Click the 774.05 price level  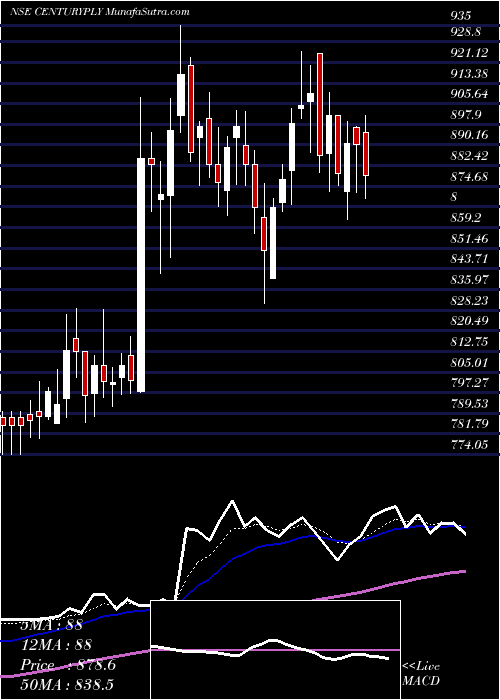pyautogui.click(x=469, y=445)
